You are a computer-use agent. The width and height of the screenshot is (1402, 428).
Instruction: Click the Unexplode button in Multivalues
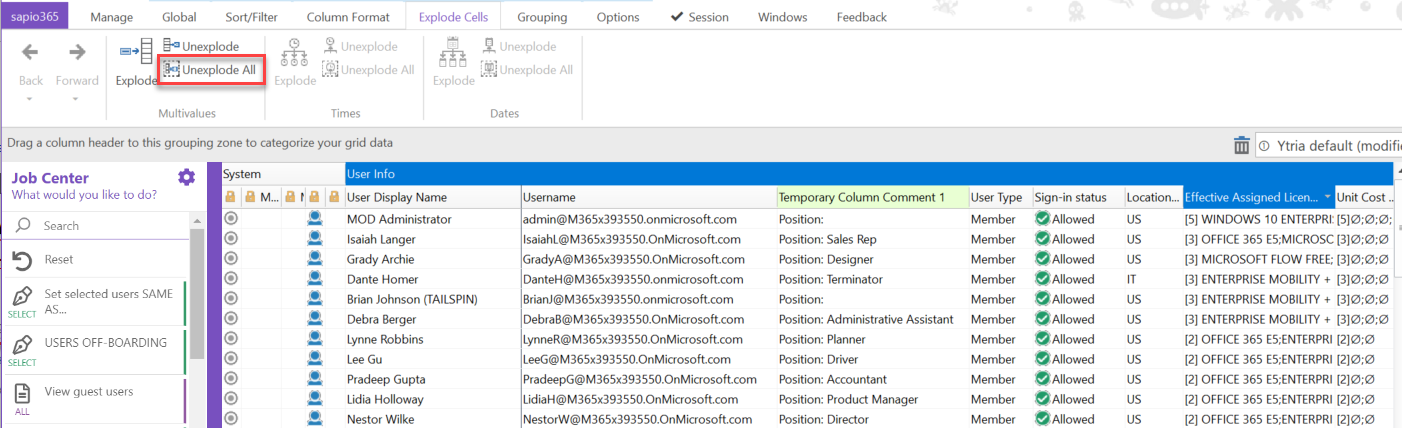pyautogui.click(x=201, y=46)
